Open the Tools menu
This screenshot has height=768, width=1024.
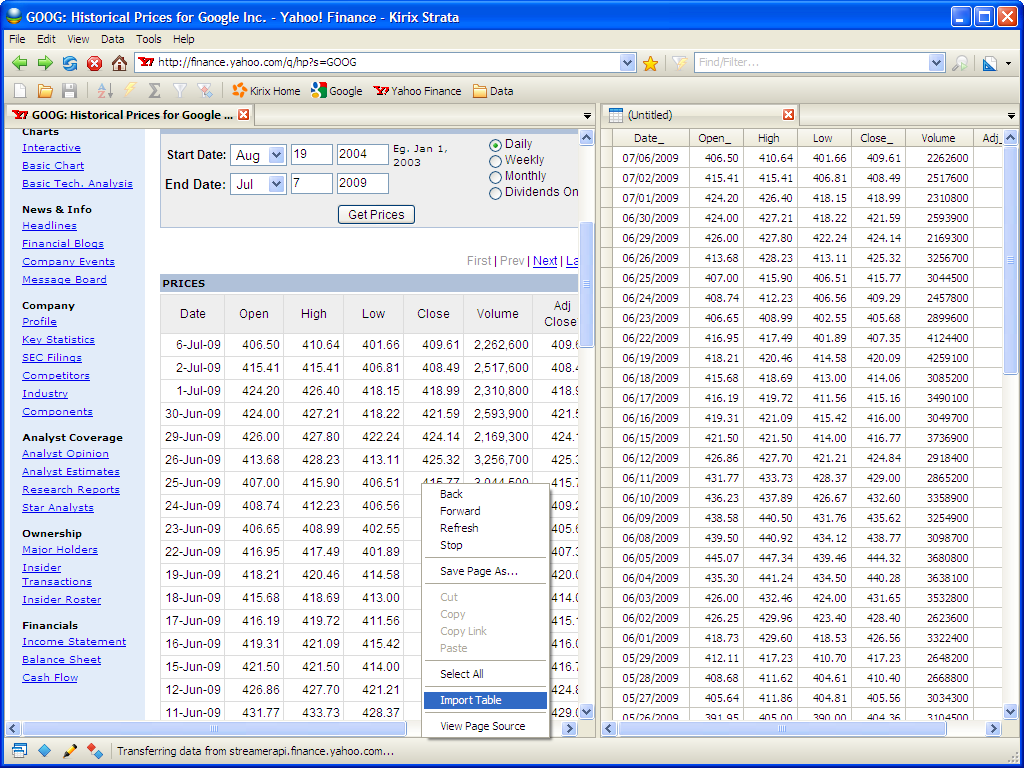(x=148, y=39)
